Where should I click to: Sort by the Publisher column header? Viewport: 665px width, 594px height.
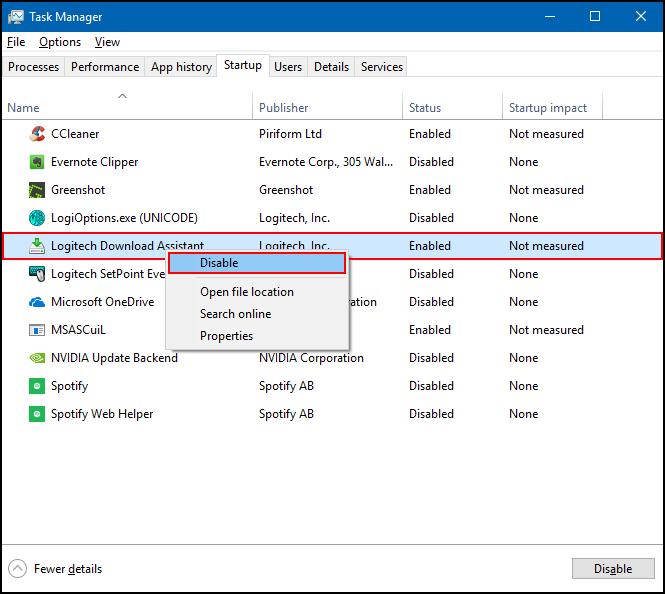coord(327,108)
